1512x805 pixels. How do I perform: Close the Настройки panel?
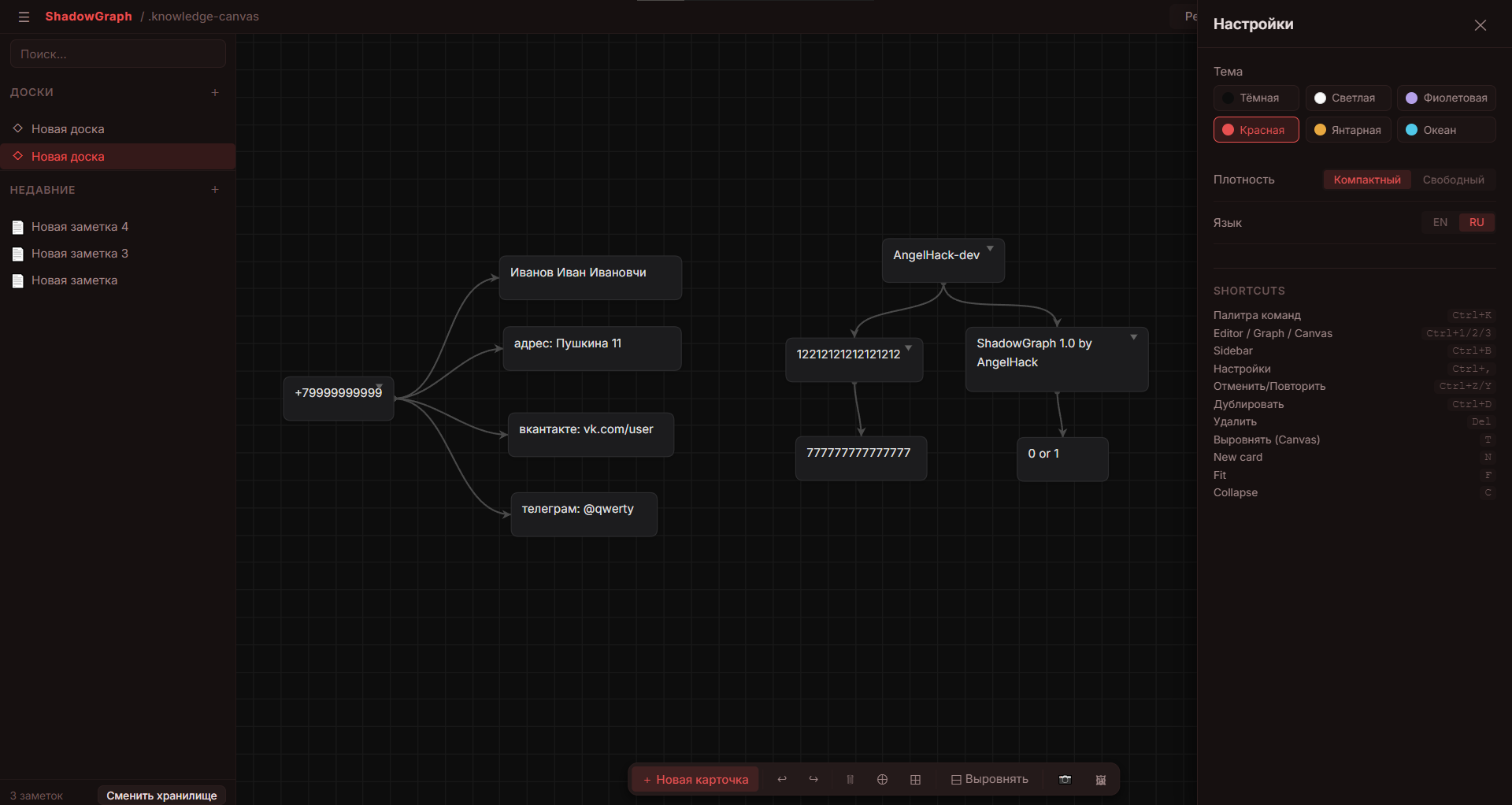[x=1480, y=25]
